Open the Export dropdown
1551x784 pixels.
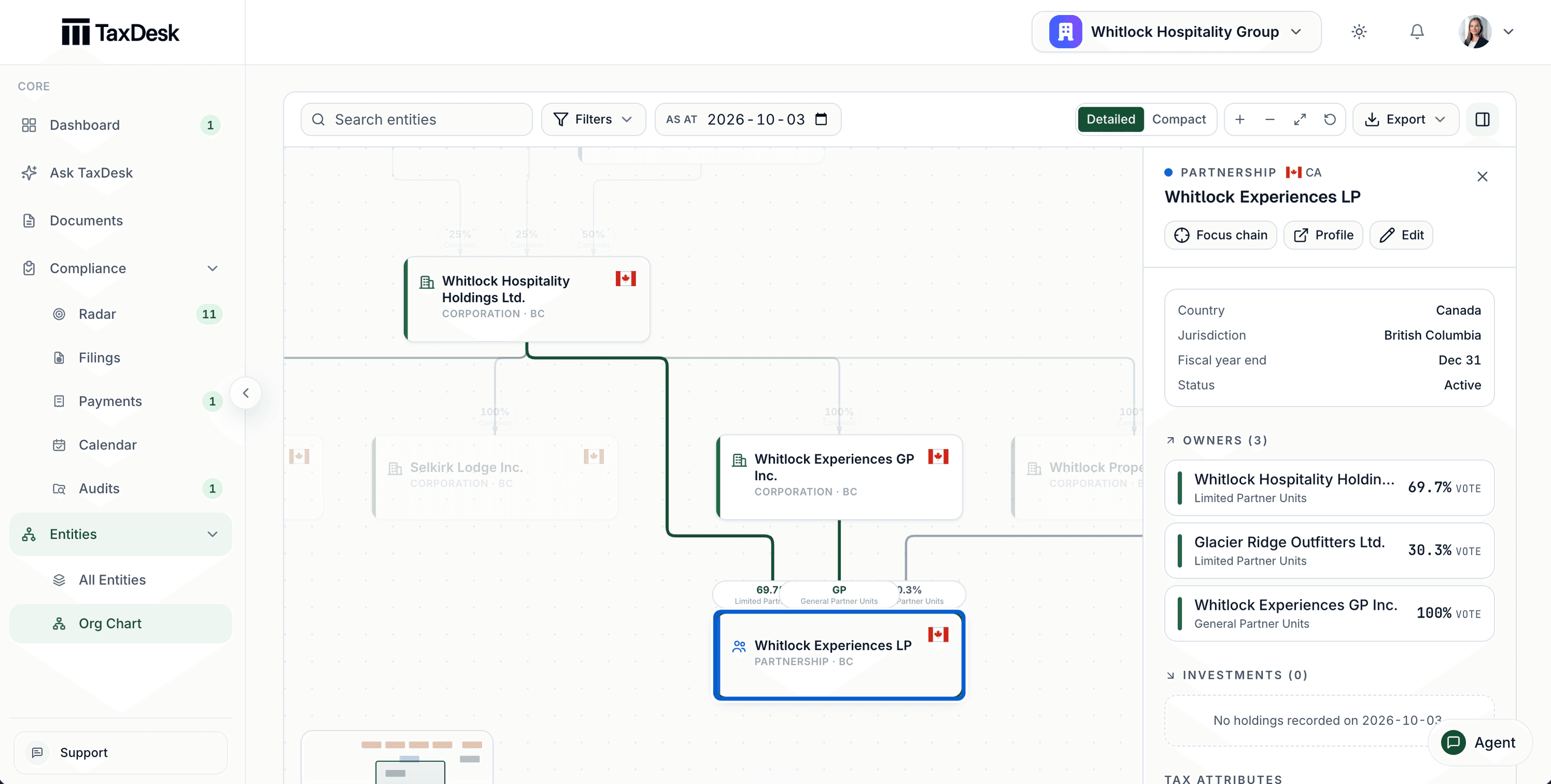[x=1405, y=119]
